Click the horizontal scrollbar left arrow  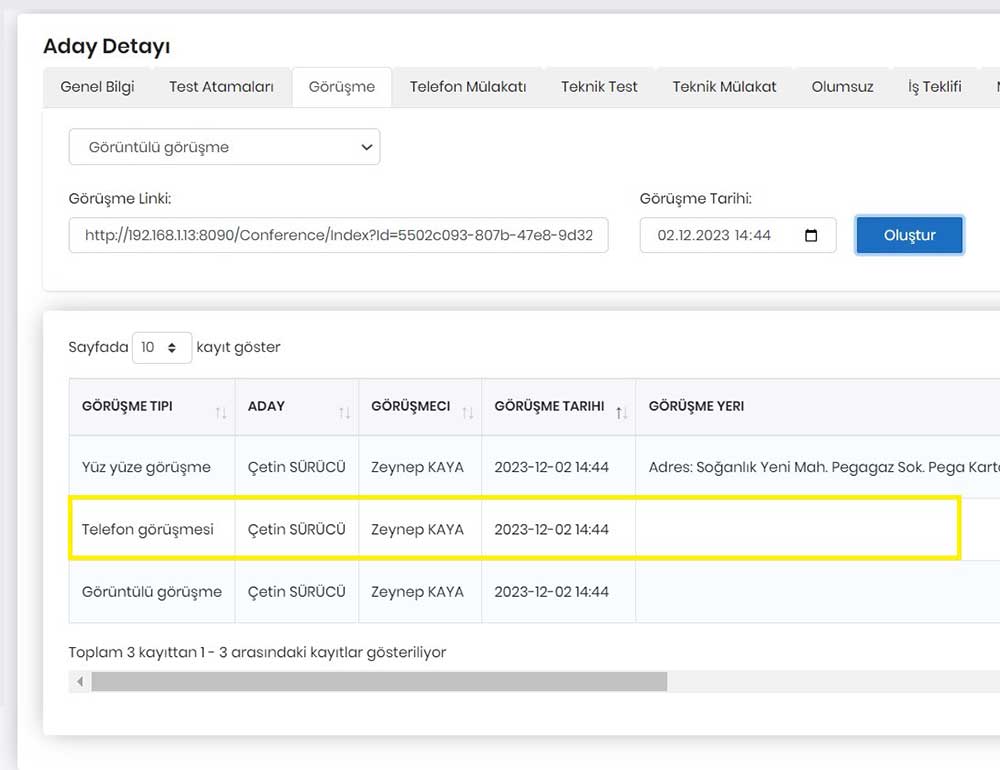coord(80,681)
